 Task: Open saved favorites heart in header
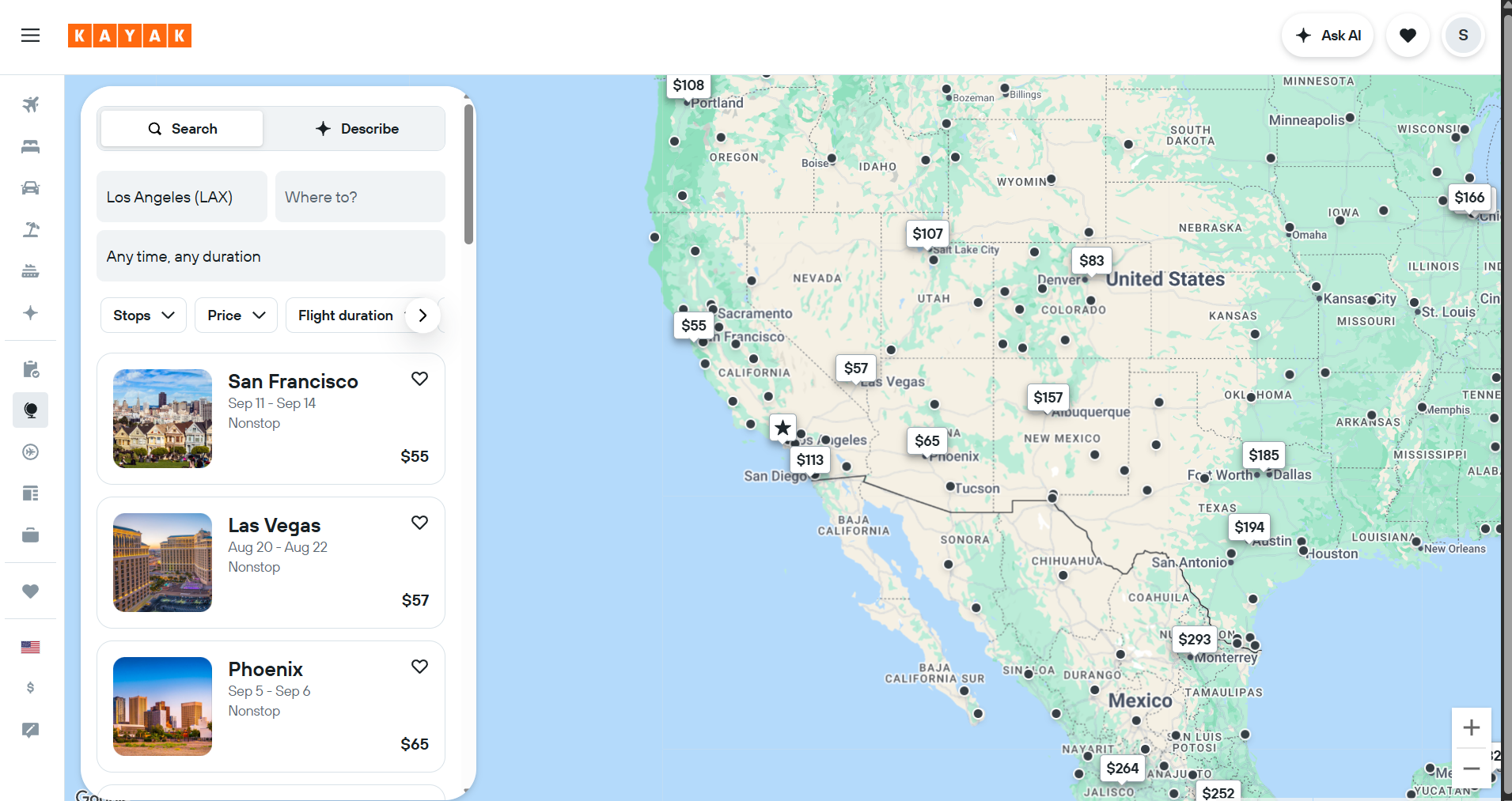1408,36
